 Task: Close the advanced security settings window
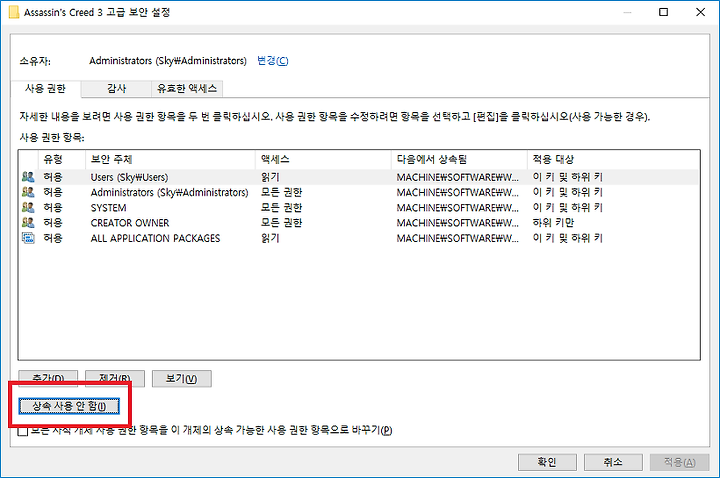[700, 12]
